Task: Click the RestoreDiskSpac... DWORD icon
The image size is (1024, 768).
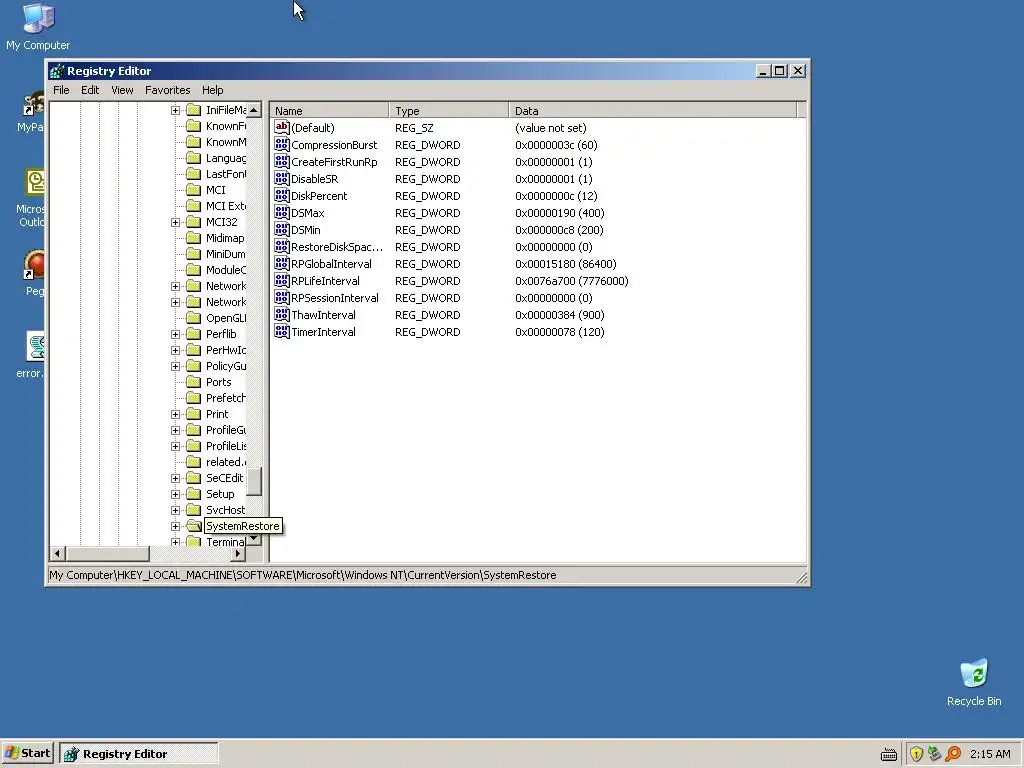Action: click(x=281, y=246)
